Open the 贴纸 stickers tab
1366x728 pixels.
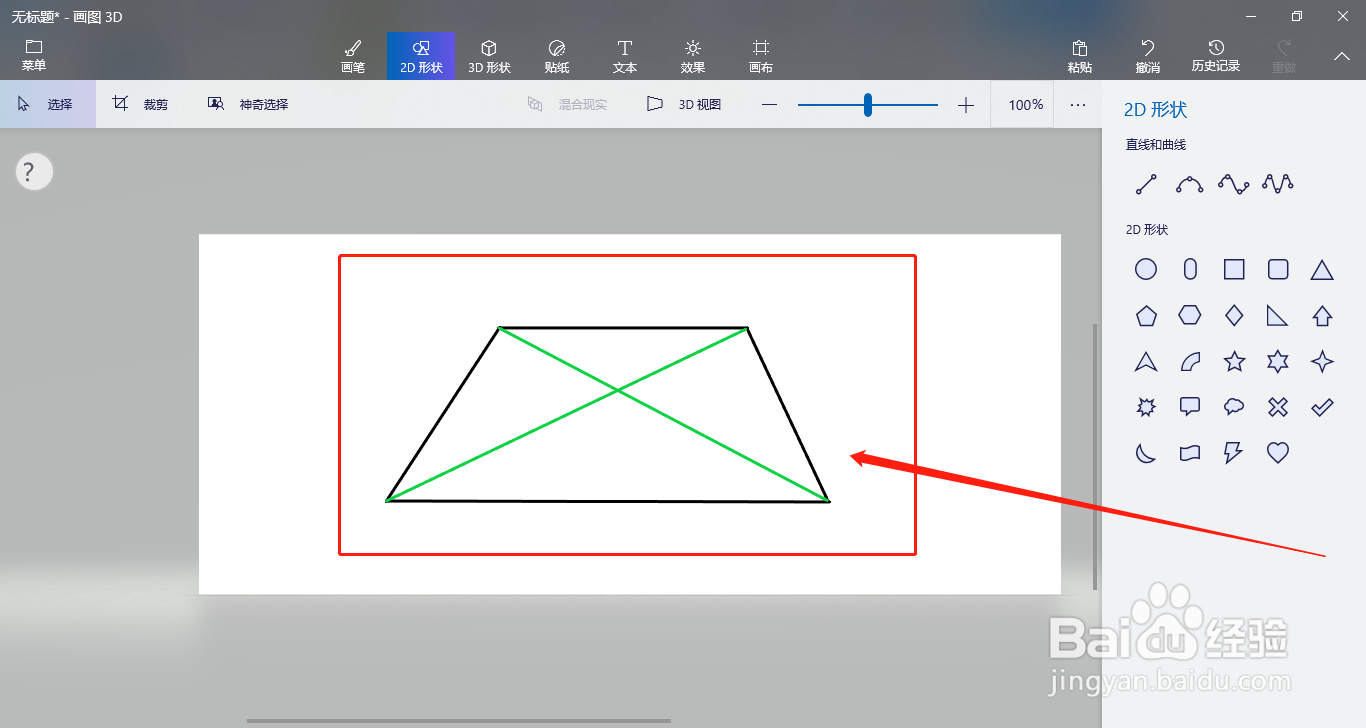557,56
